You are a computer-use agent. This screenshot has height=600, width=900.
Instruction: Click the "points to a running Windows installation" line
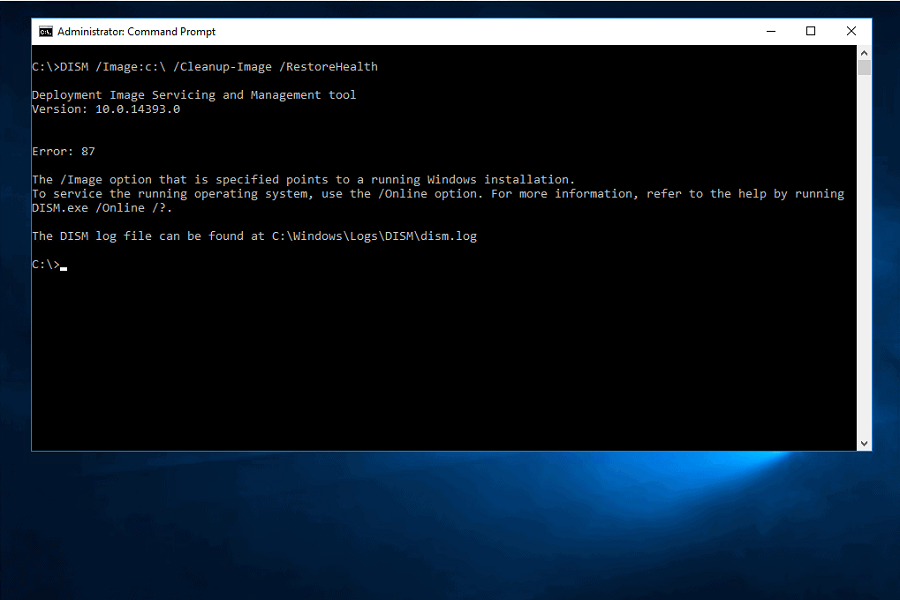303,180
